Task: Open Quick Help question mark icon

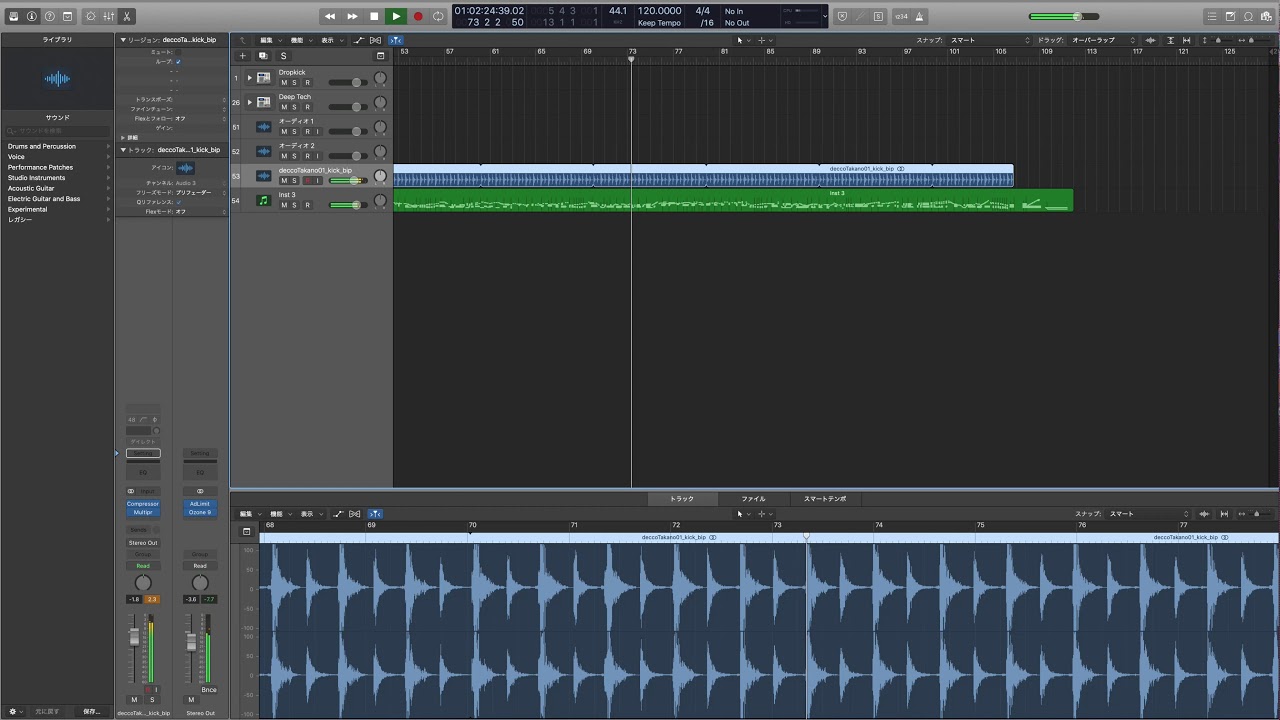Action: pos(49,16)
